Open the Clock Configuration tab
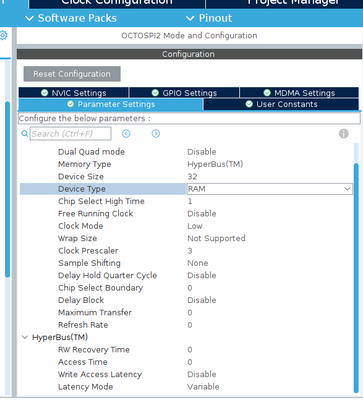Screen dimensions: 363x400 [x=117, y=3]
